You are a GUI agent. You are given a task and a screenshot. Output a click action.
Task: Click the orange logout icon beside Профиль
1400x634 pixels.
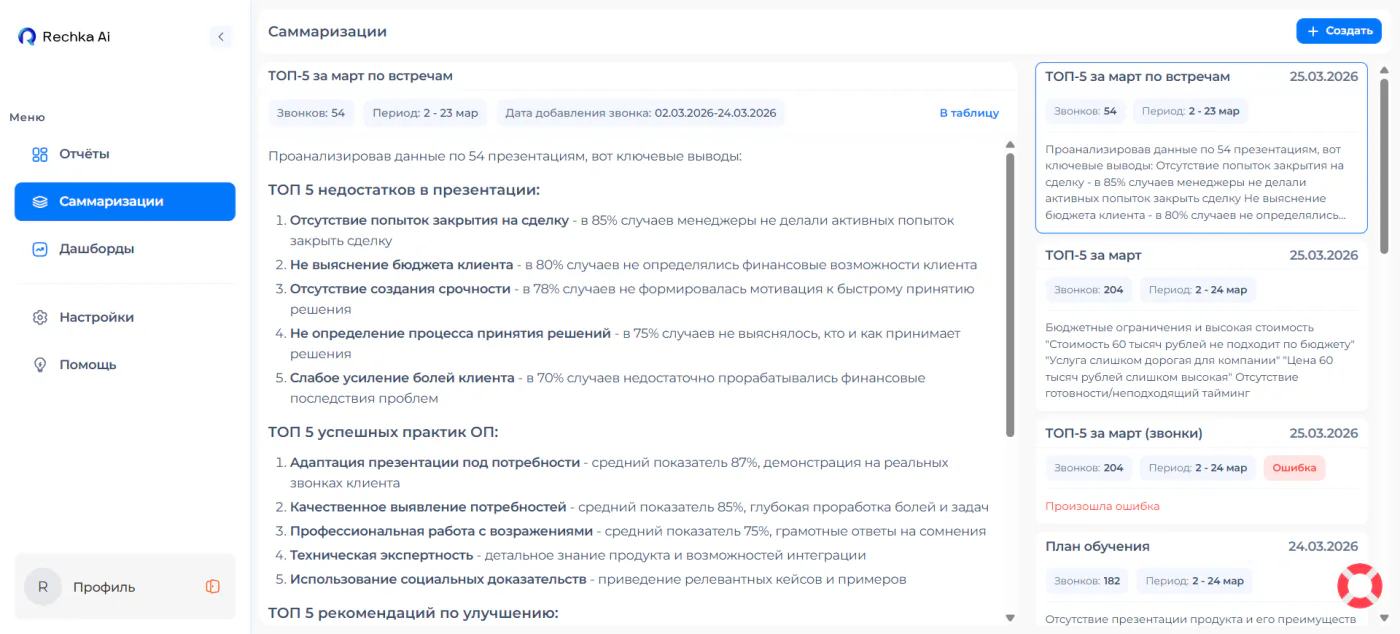[x=212, y=587]
